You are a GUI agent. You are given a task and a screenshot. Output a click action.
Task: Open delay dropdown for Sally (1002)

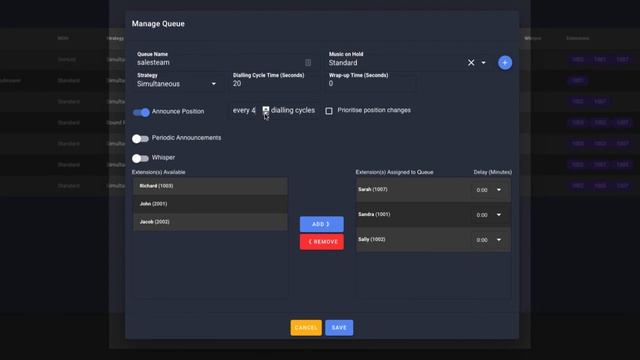[499, 240]
